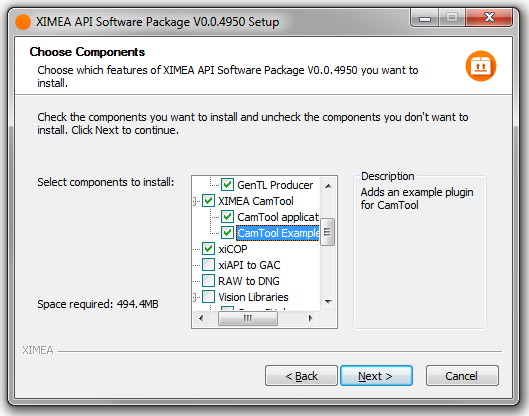
Task: Click the horizontal scrollbar right arrow
Action: coord(311,318)
